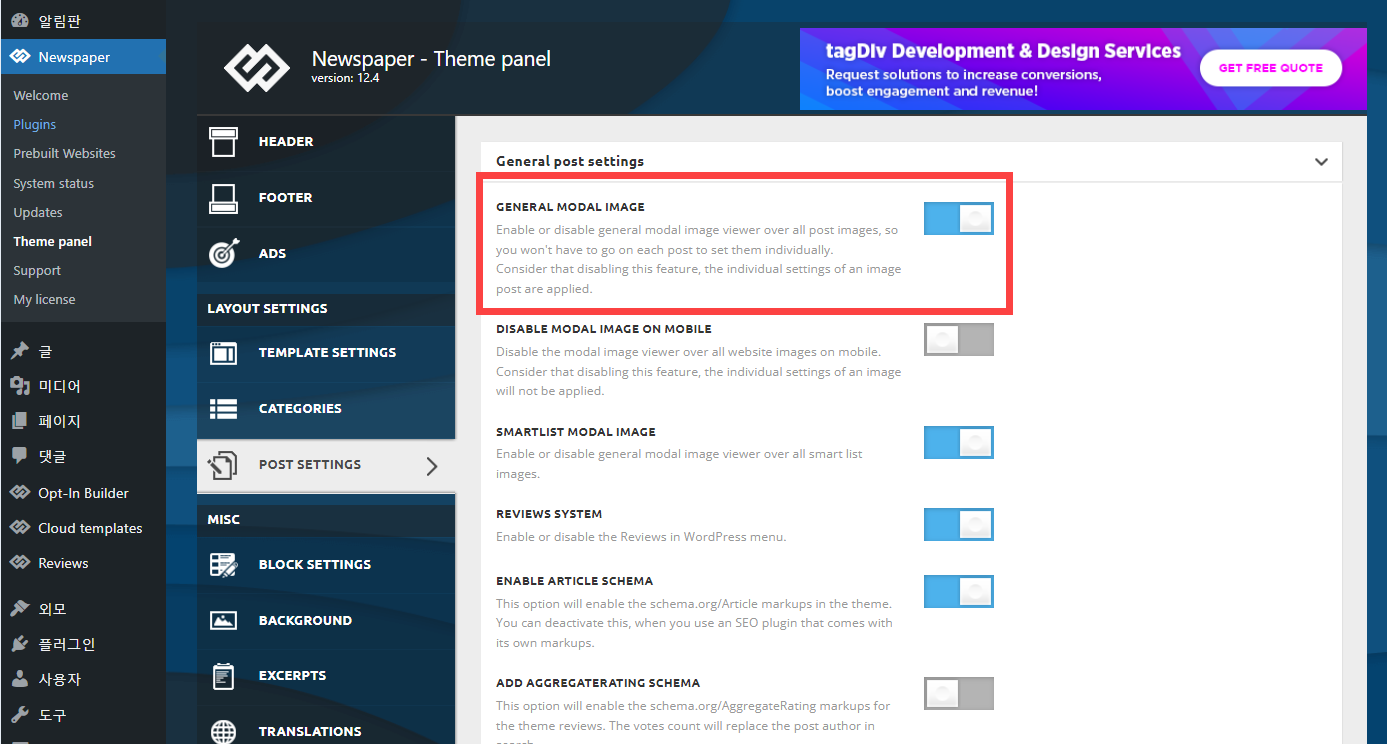Image resolution: width=1387 pixels, height=744 pixels.
Task: Open the BLOCK SETTINGS tab
Action: 326,565
